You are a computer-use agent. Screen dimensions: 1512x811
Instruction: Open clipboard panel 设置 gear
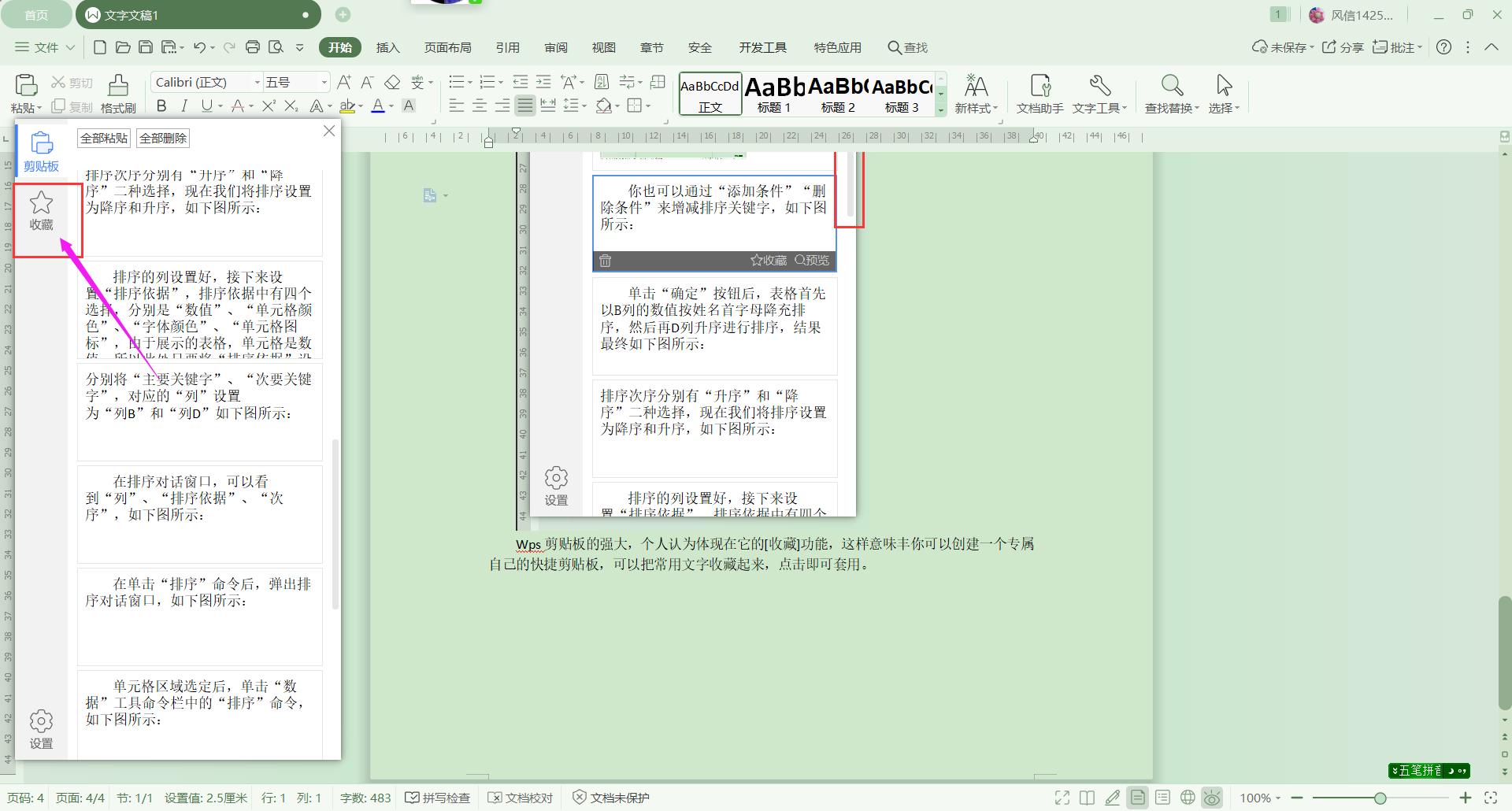[x=41, y=729]
